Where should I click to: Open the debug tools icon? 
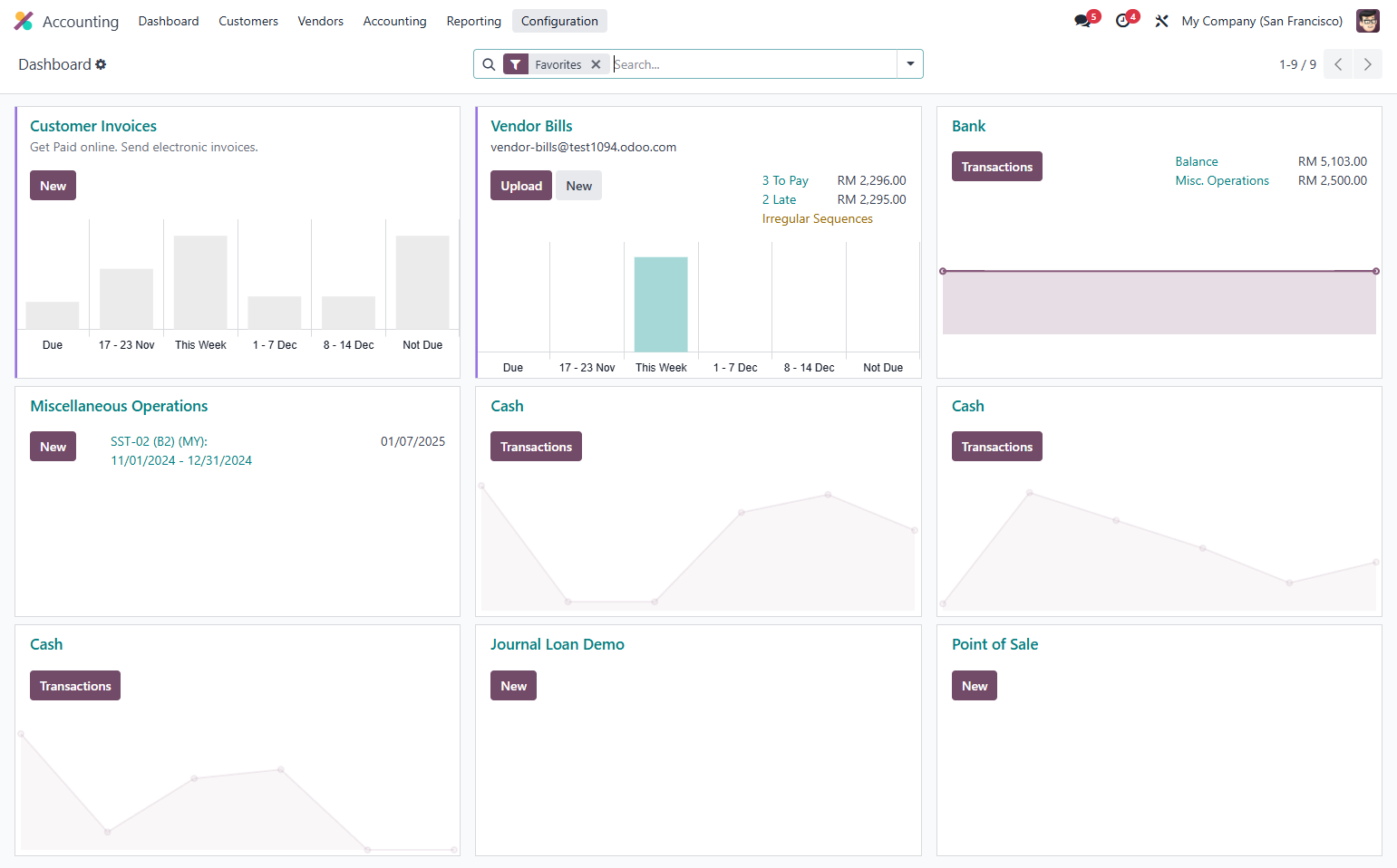point(1161,21)
